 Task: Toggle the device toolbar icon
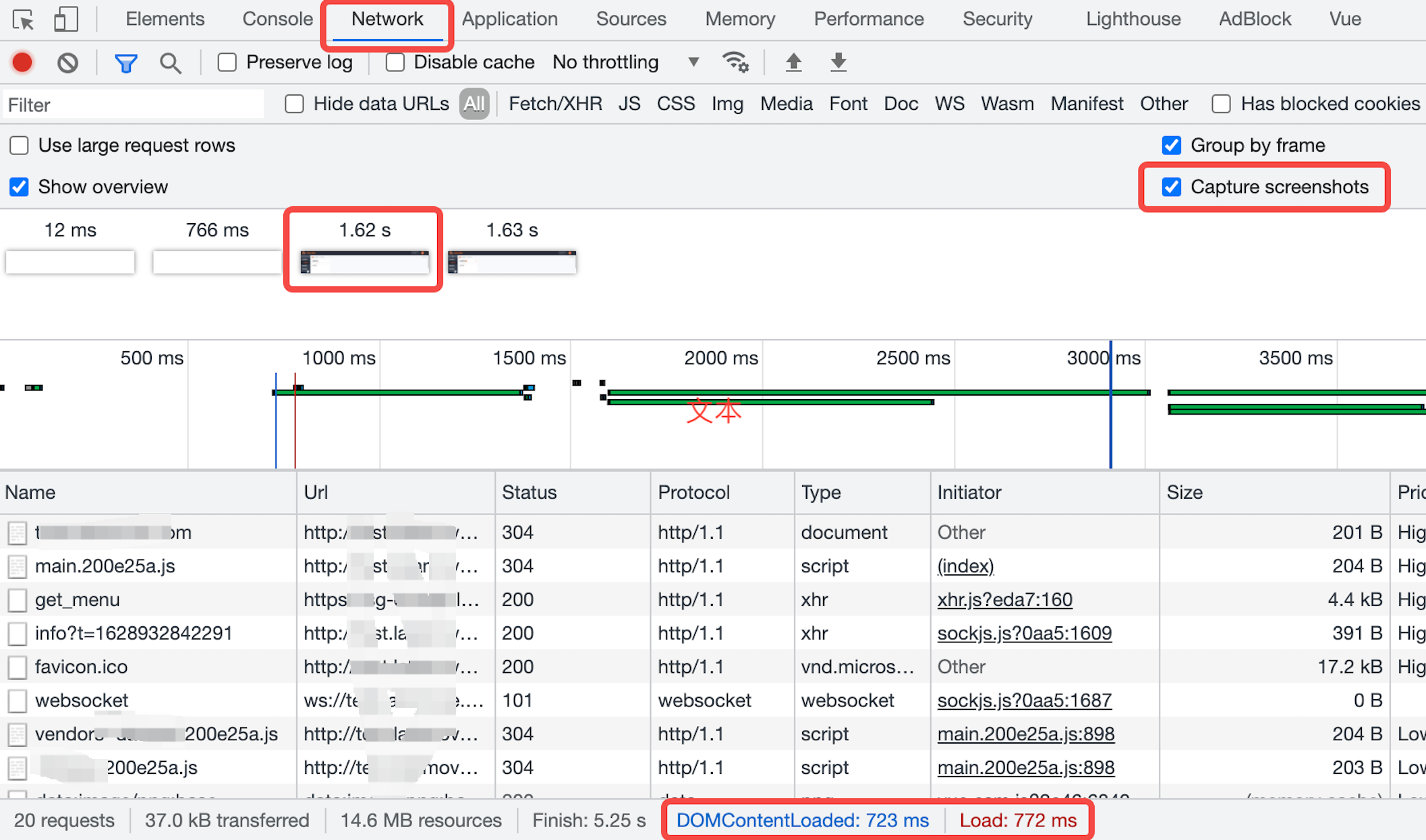click(x=65, y=20)
